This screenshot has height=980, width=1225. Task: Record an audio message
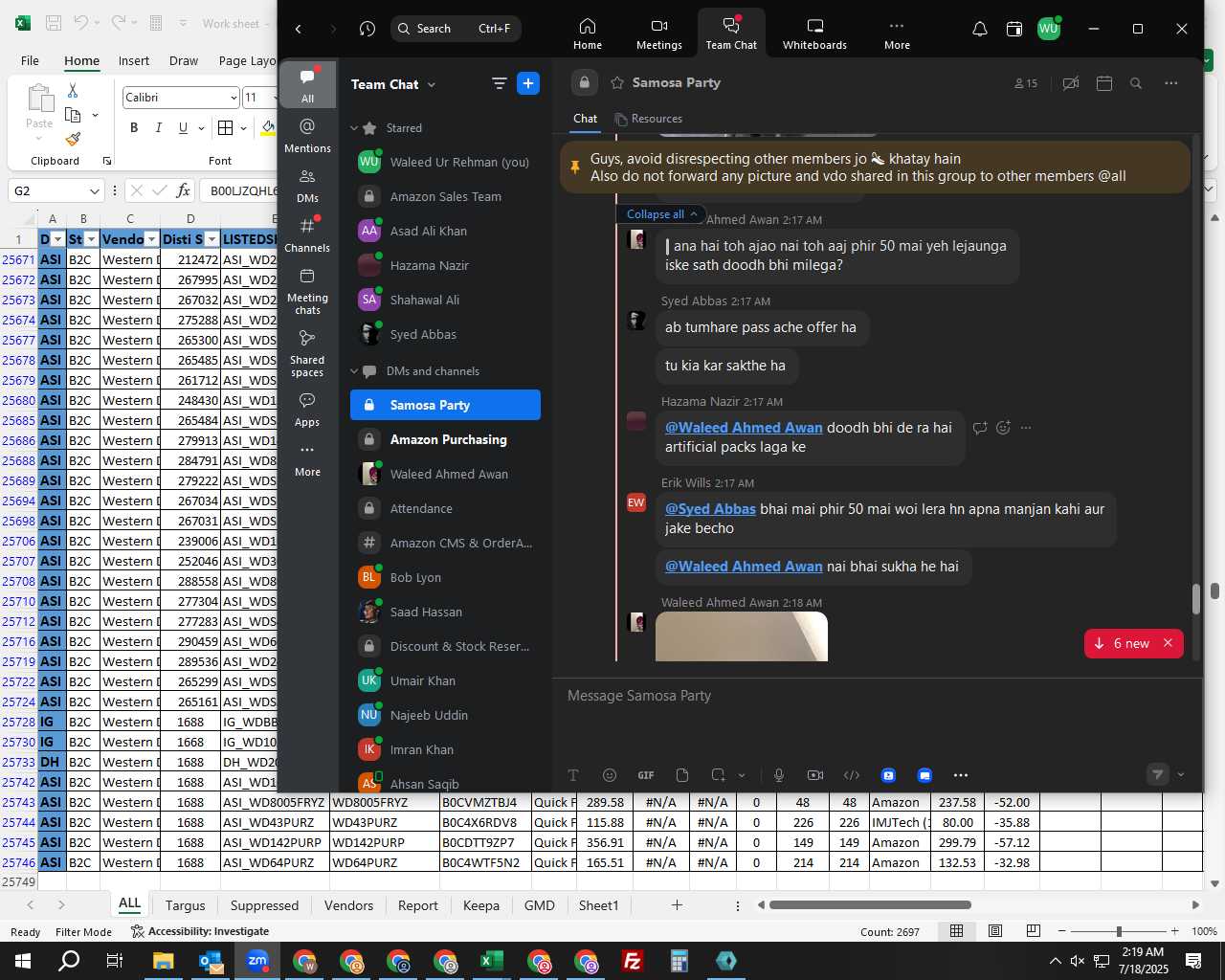pyautogui.click(x=779, y=775)
